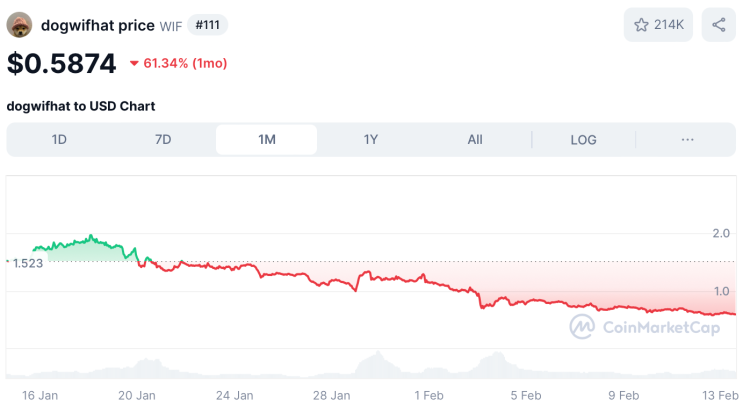Click the WIF ticker symbol
This screenshot has height=406, width=750.
171,26
